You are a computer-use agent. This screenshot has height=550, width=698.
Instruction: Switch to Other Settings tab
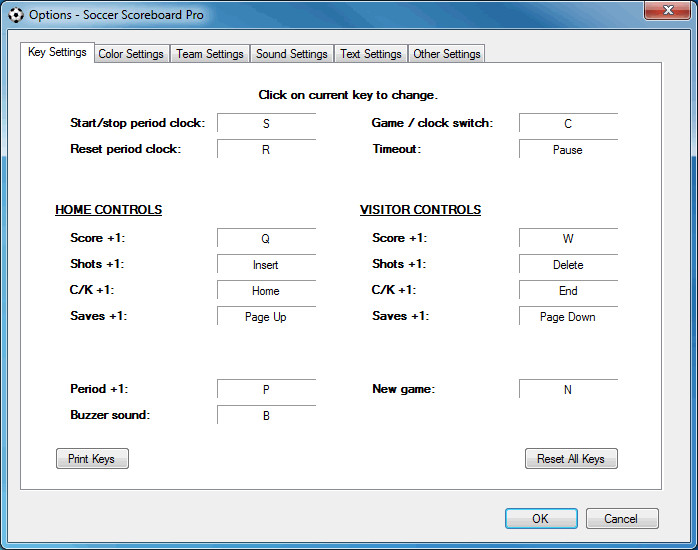446,54
